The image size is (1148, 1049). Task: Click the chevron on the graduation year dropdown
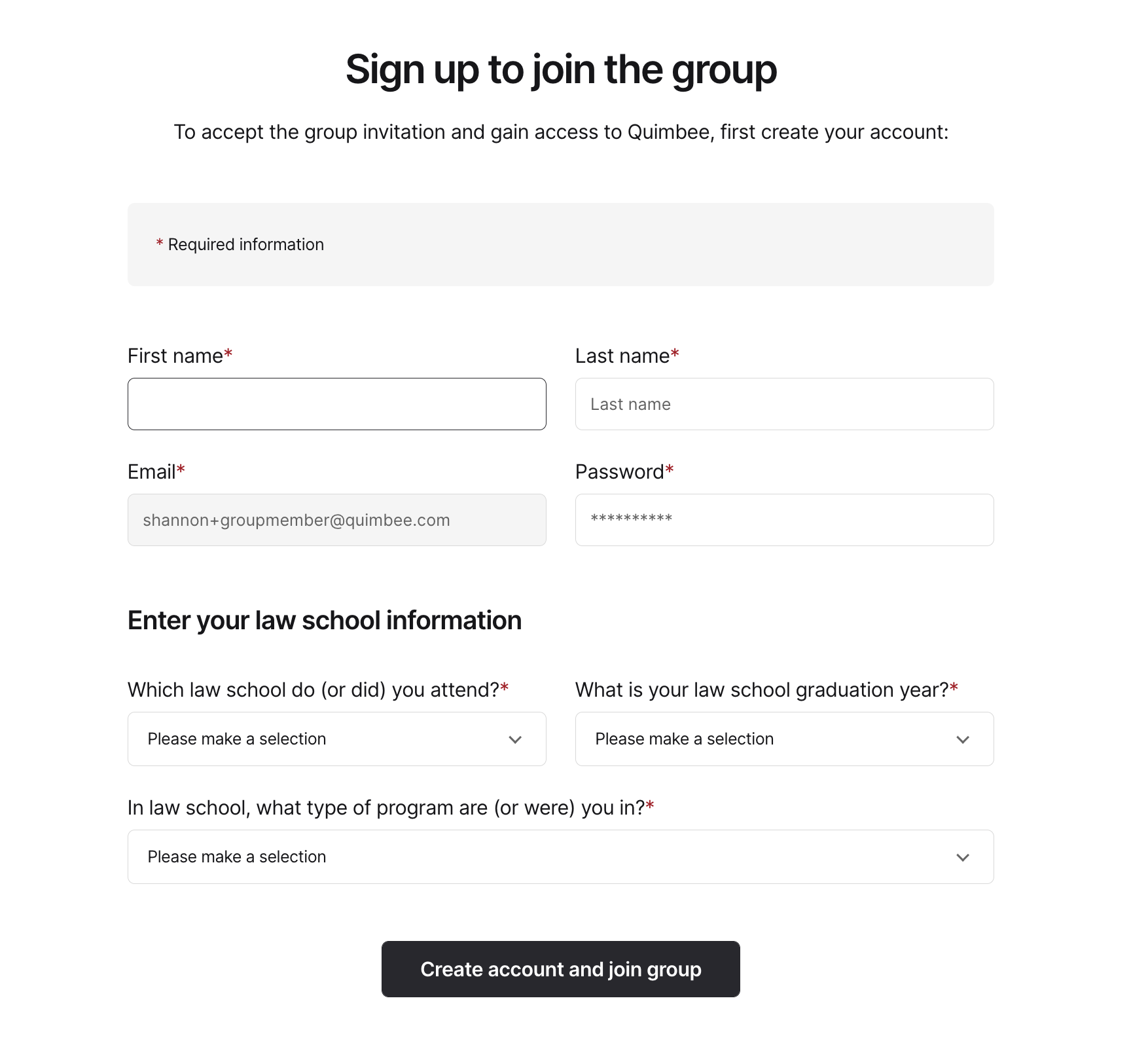click(x=962, y=739)
